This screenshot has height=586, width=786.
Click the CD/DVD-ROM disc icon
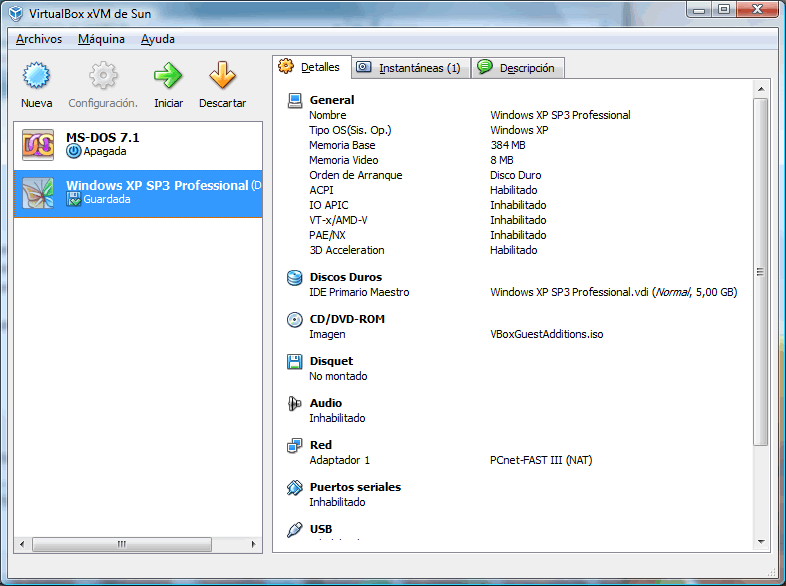click(x=295, y=319)
